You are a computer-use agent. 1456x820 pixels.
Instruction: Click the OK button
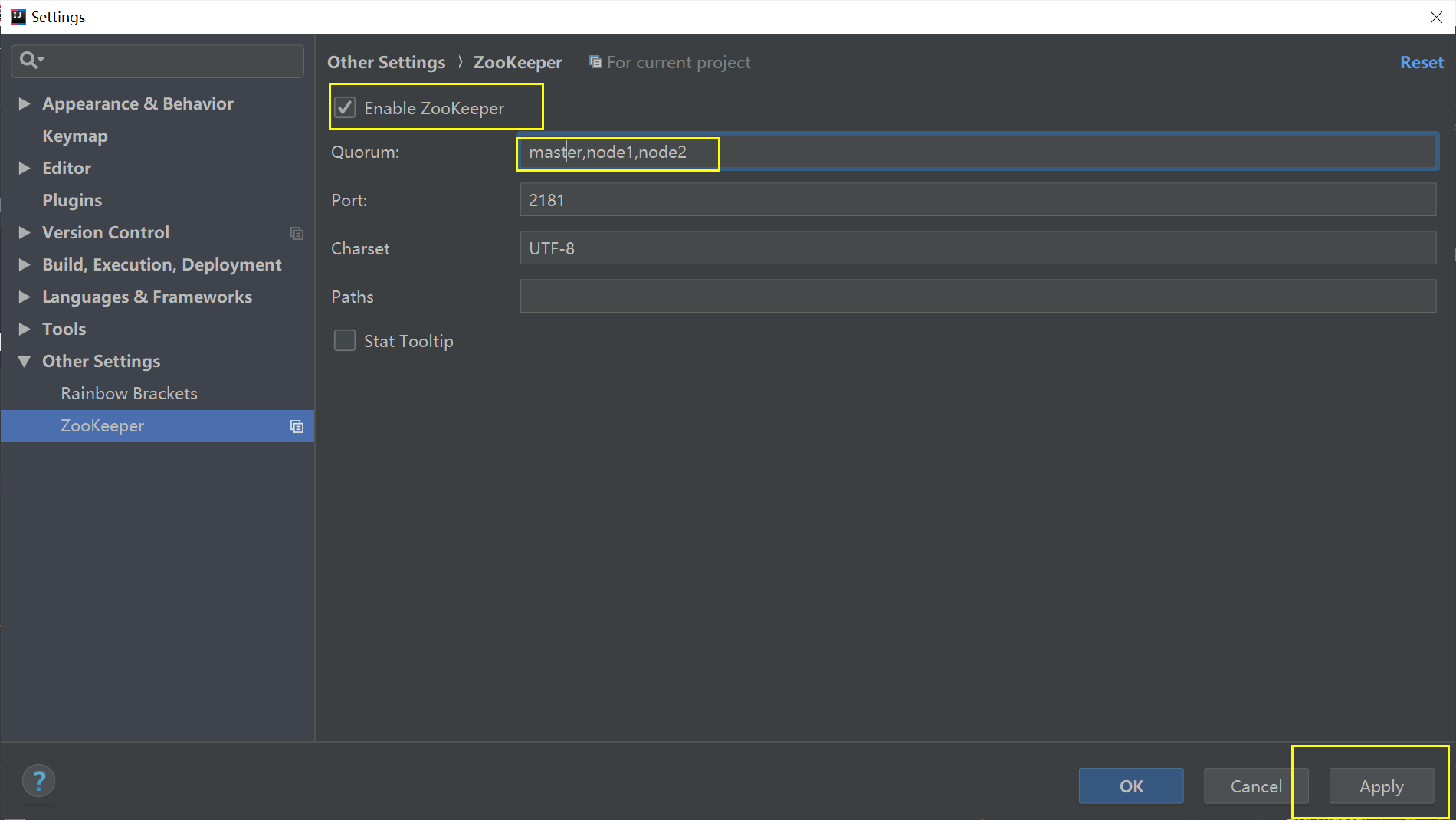[1130, 786]
